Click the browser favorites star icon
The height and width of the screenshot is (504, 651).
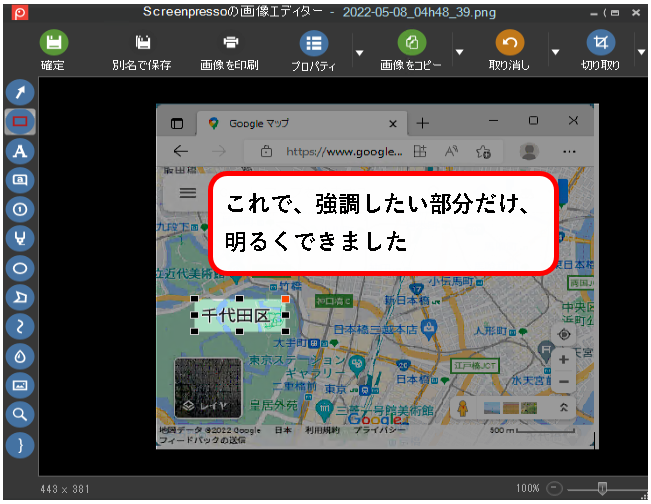pyautogui.click(x=483, y=152)
